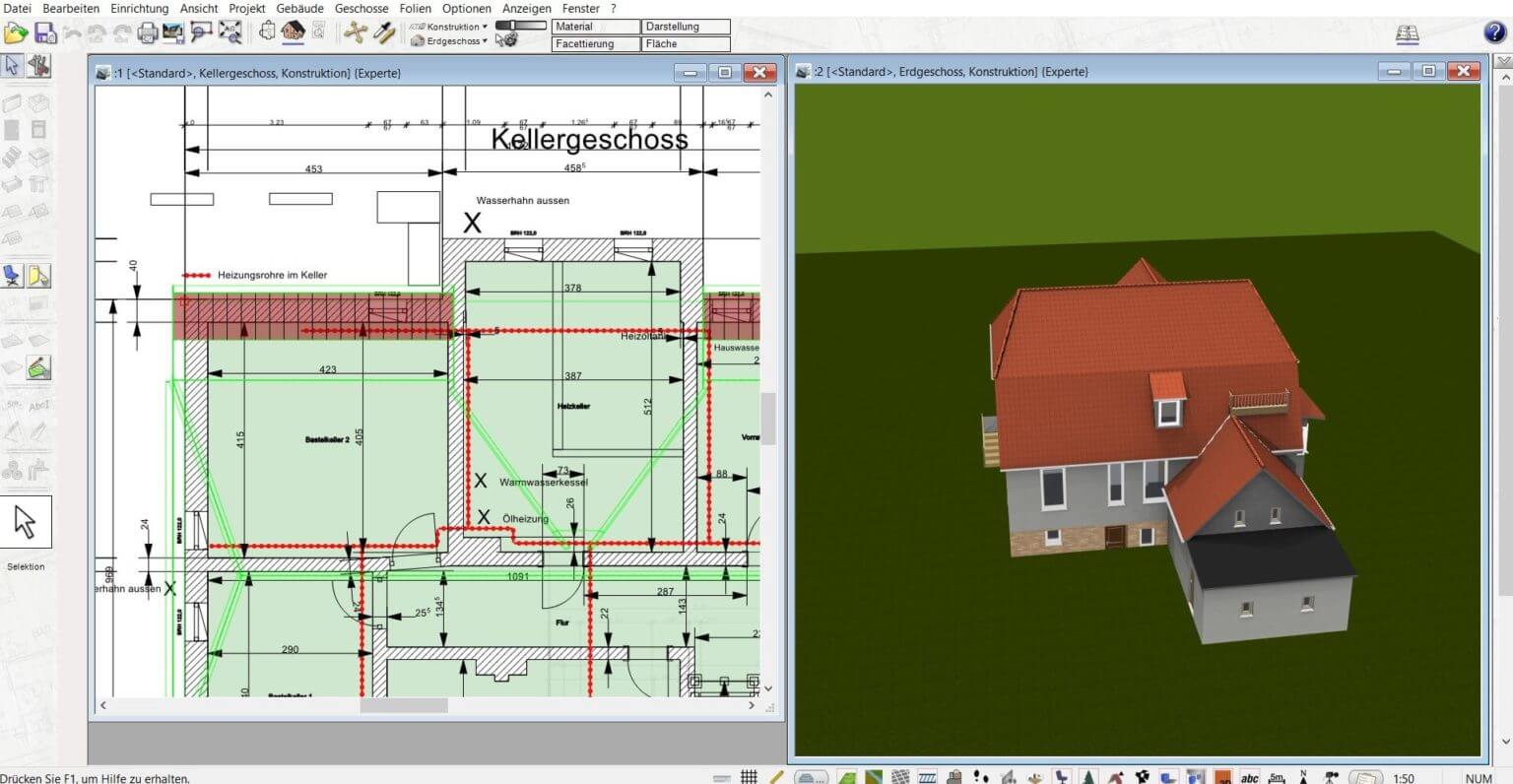1513x784 pixels.
Task: Open project with the folder icon
Action: click(16, 33)
